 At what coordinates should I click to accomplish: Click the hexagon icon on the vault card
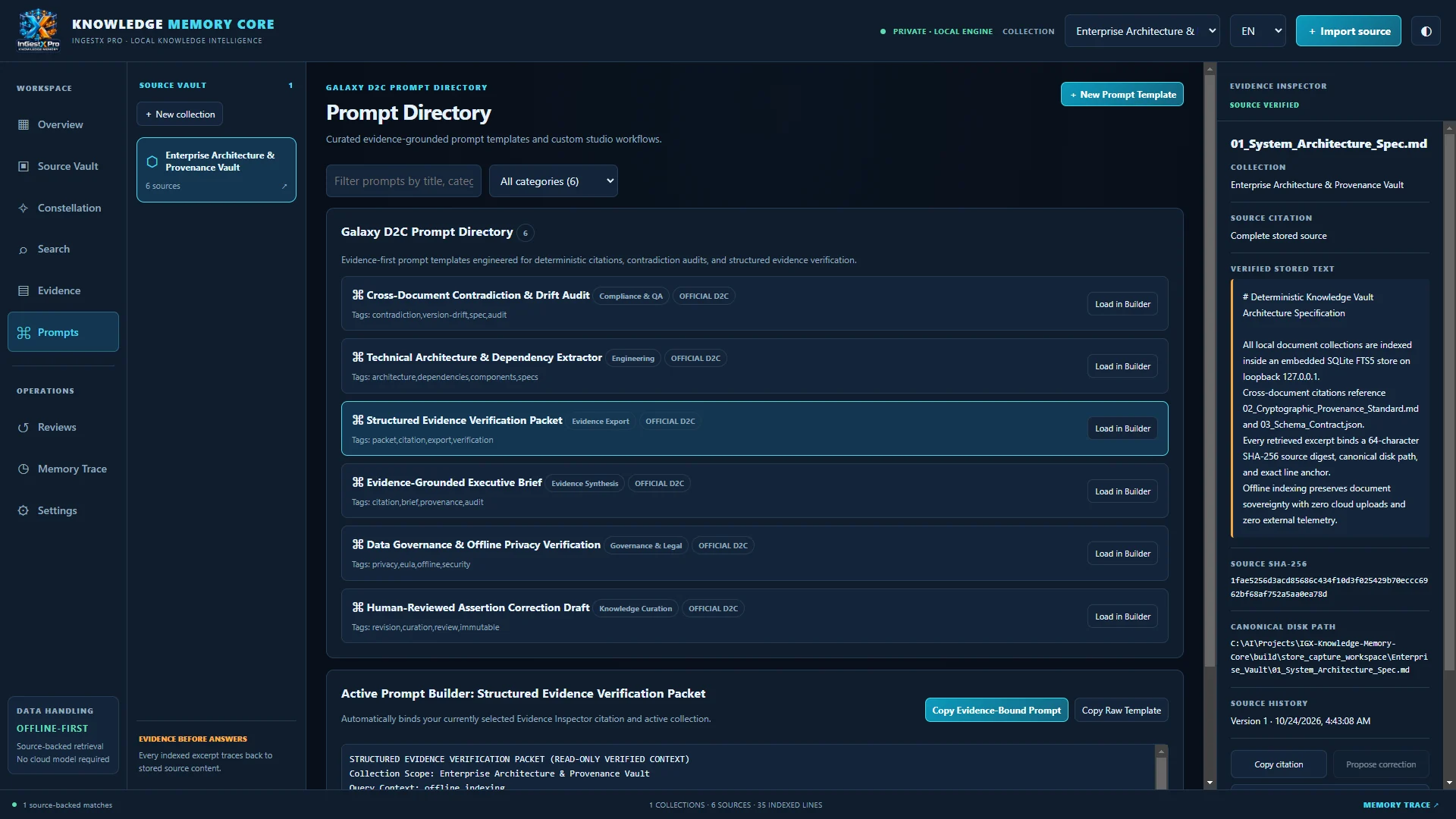[x=152, y=162]
